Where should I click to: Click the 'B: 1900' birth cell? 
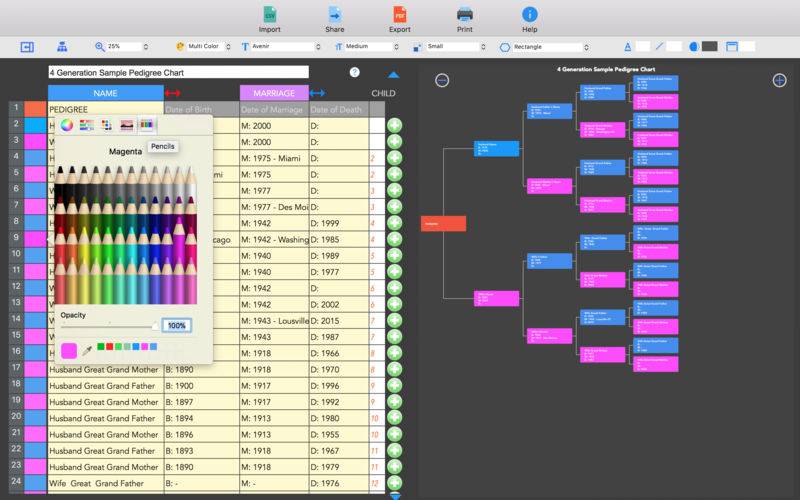[202, 385]
